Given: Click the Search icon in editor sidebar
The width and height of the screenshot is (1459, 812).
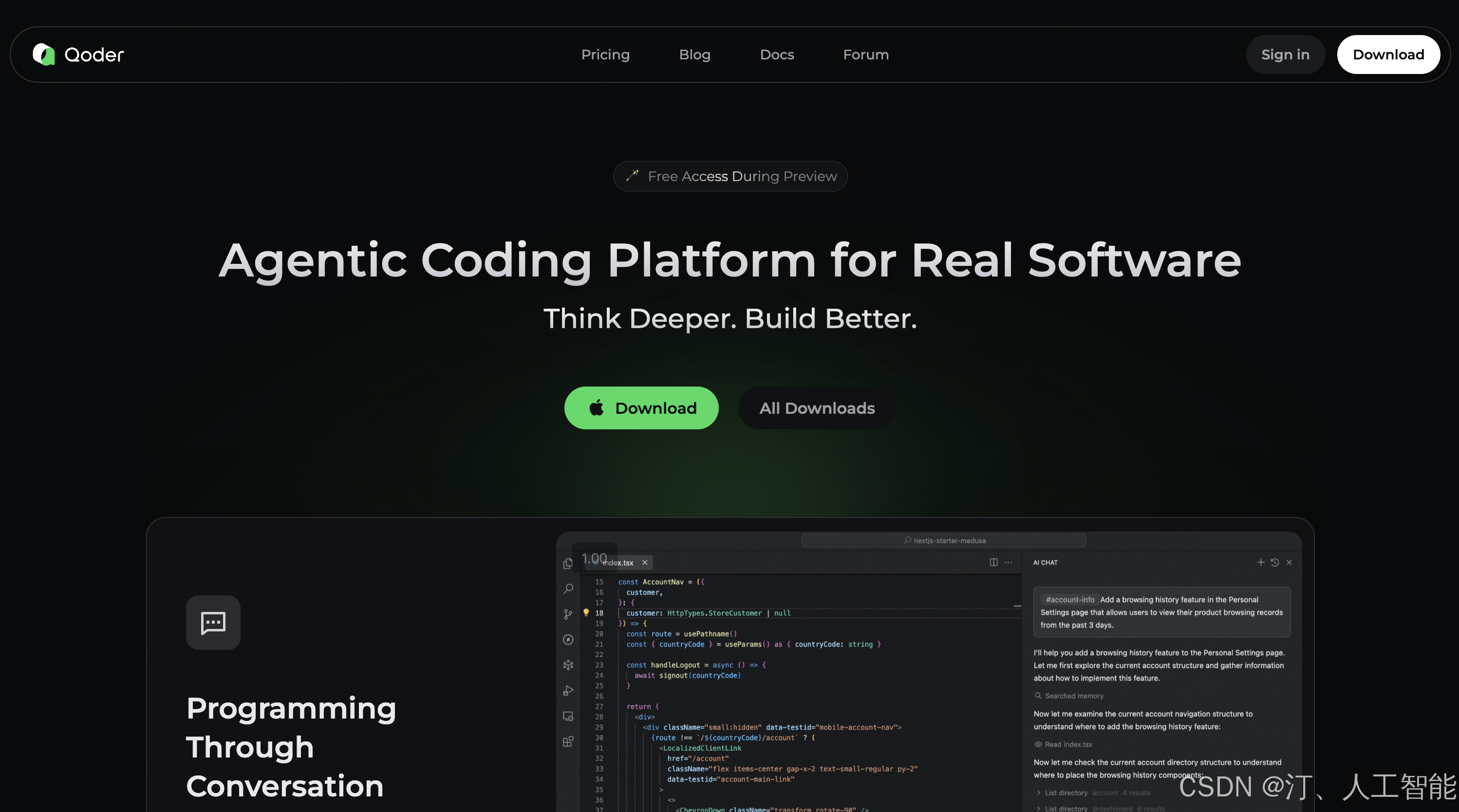Looking at the screenshot, I should click(568, 589).
